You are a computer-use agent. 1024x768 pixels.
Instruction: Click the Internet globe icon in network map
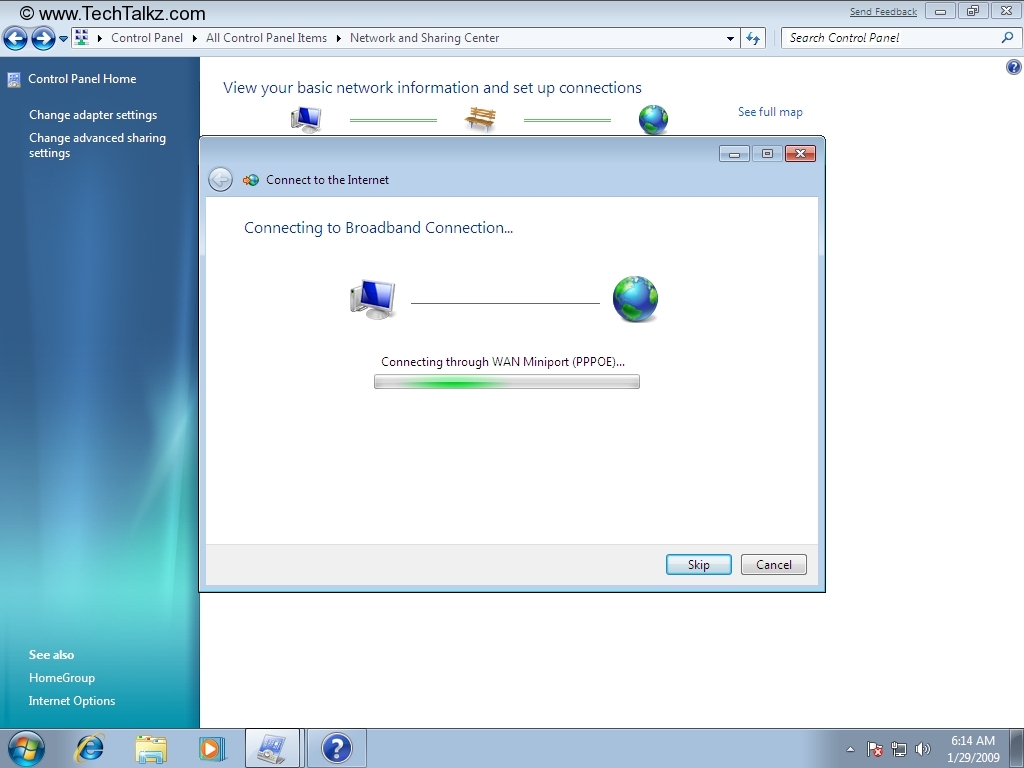(653, 120)
